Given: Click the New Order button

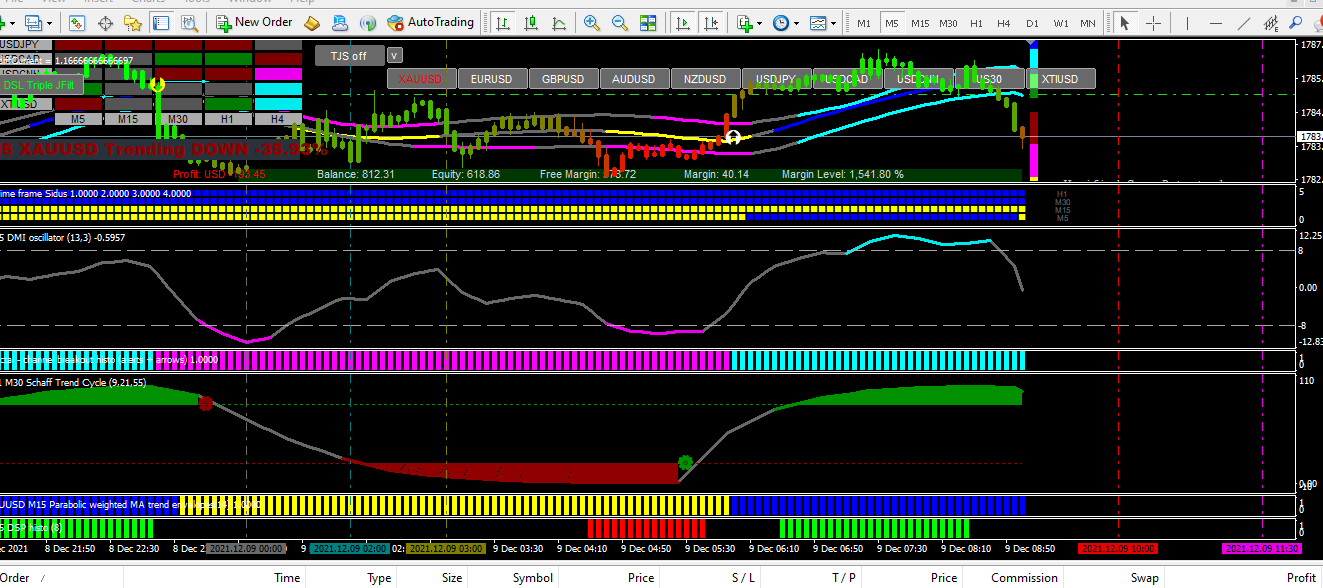Looking at the screenshot, I should tap(254, 22).
